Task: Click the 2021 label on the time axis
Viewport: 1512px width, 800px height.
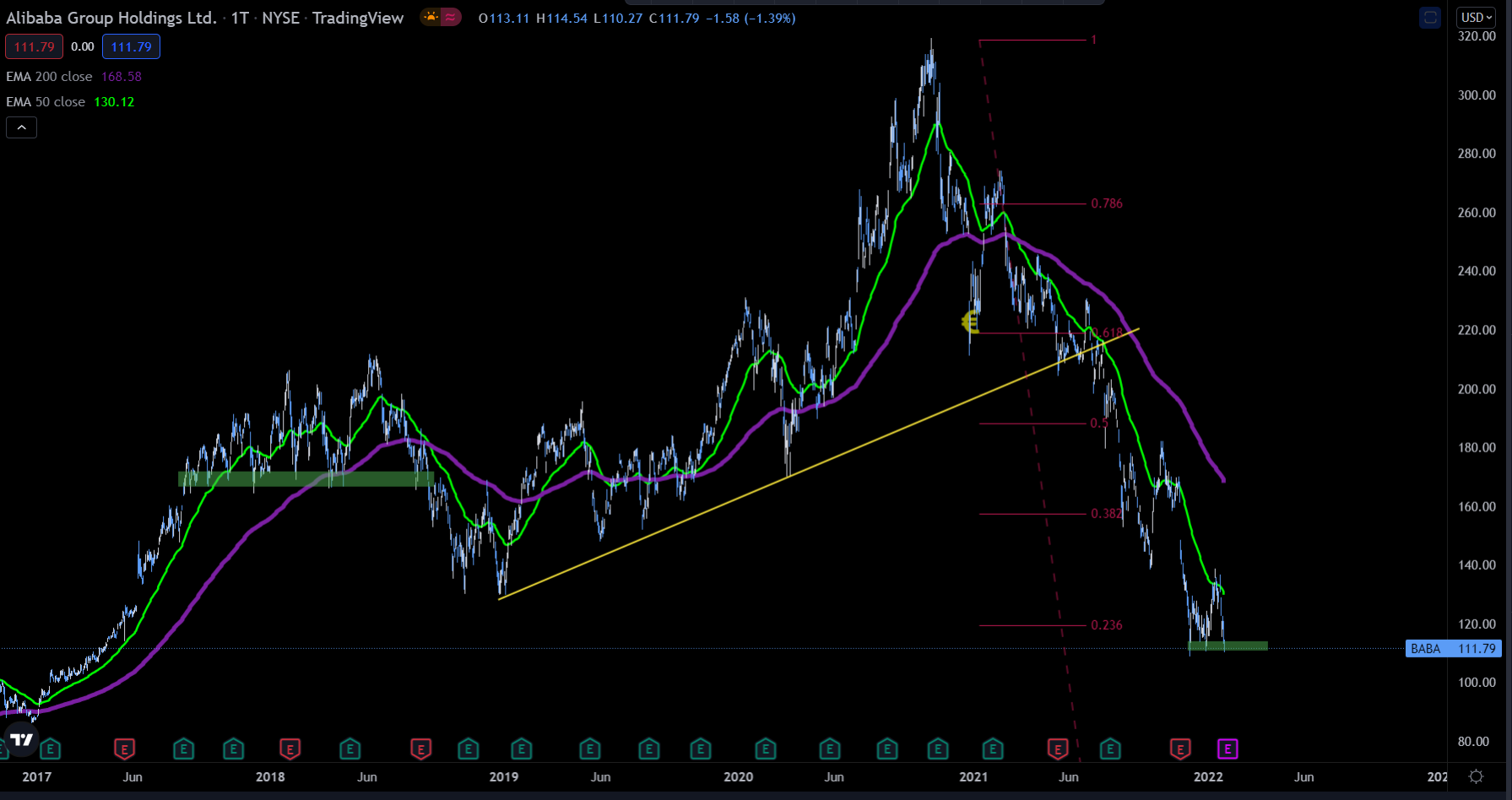Action: 973,776
